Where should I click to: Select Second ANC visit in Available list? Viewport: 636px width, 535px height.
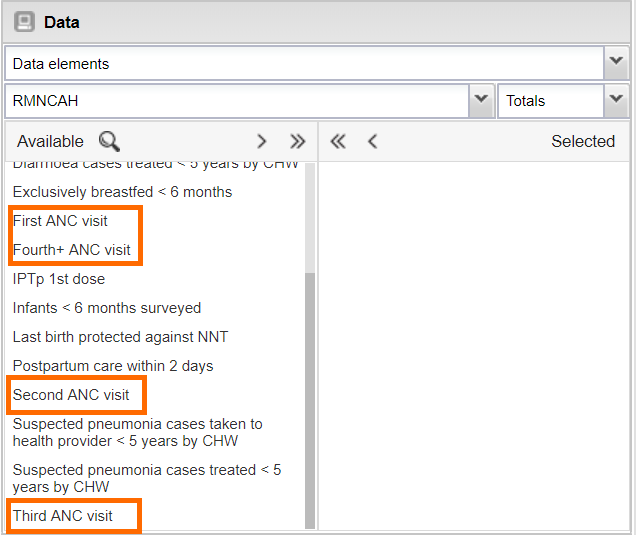(x=71, y=395)
